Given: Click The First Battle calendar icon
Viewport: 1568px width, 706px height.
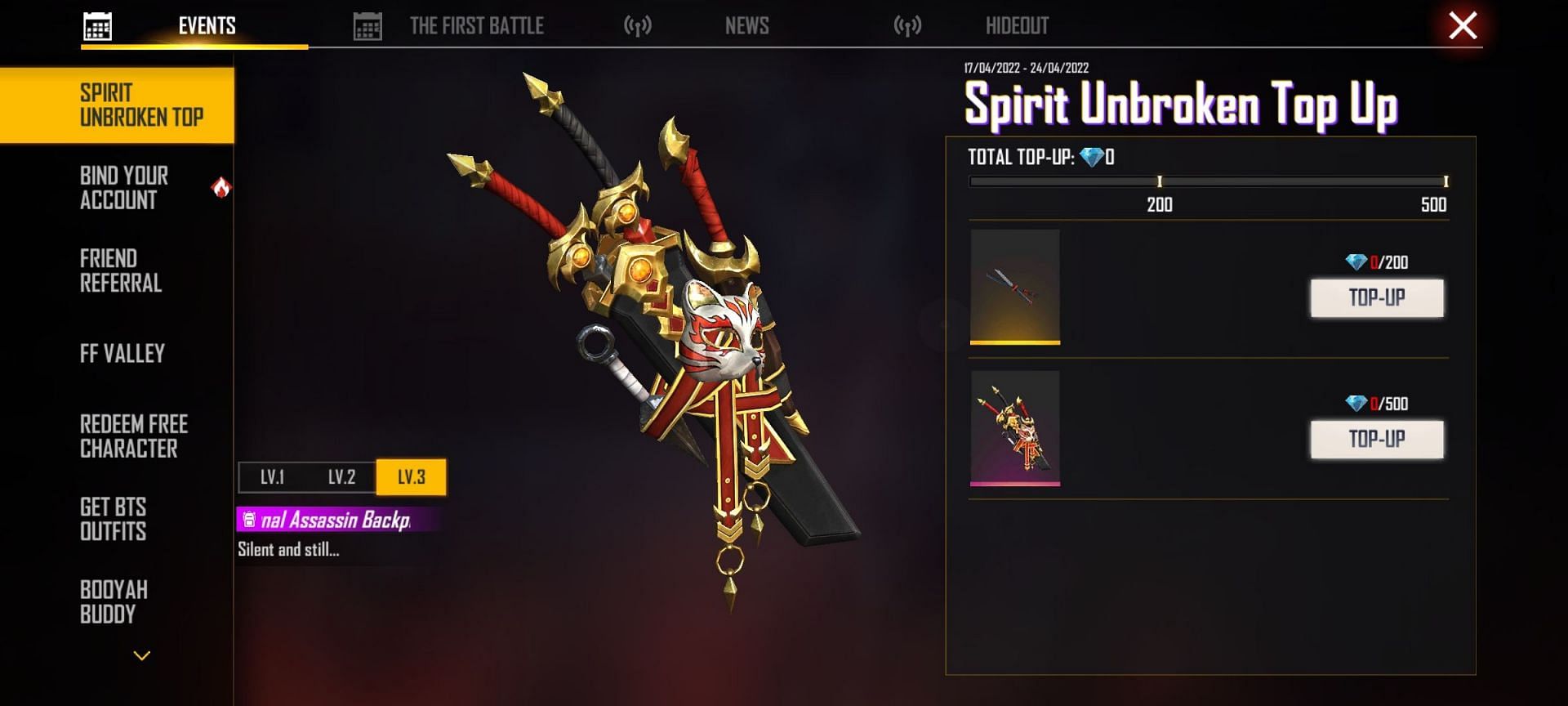Looking at the screenshot, I should point(367,26).
